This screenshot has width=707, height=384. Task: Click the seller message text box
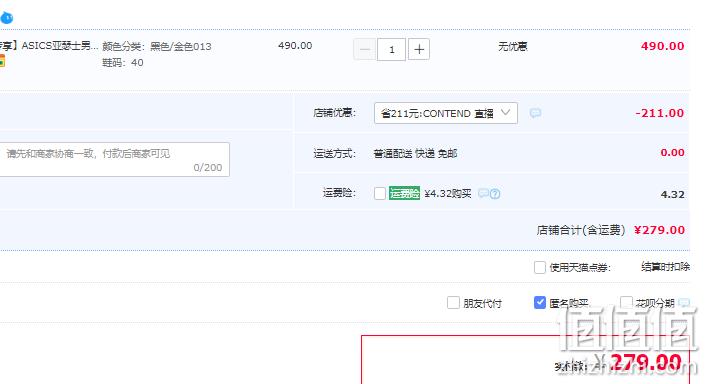pyautogui.click(x=114, y=160)
